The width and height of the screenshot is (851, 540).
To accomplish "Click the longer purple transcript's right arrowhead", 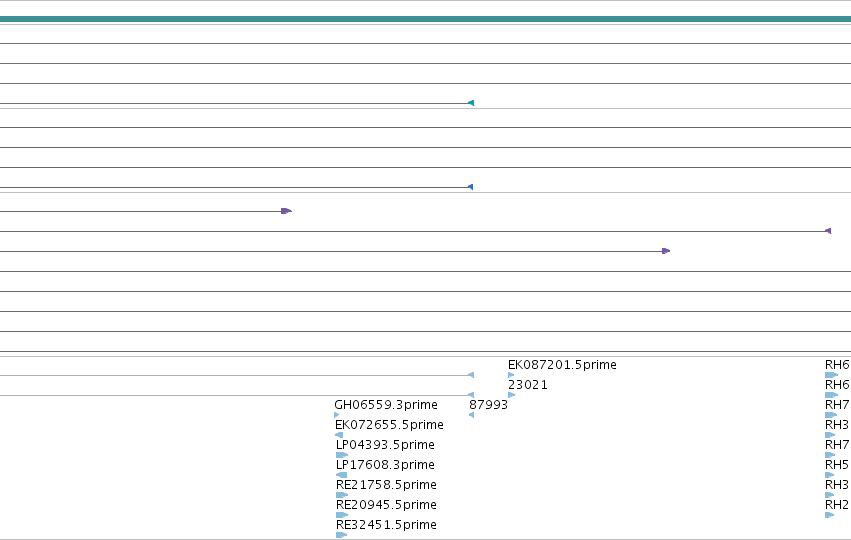I will click(666, 251).
